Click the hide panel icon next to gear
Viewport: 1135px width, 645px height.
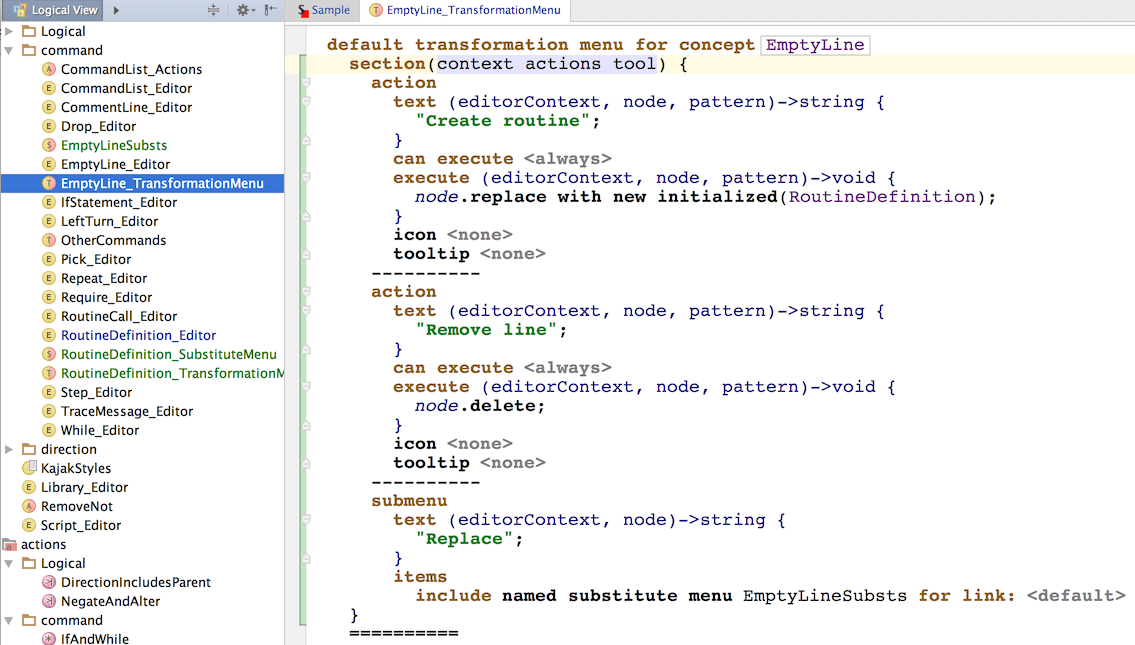click(271, 10)
